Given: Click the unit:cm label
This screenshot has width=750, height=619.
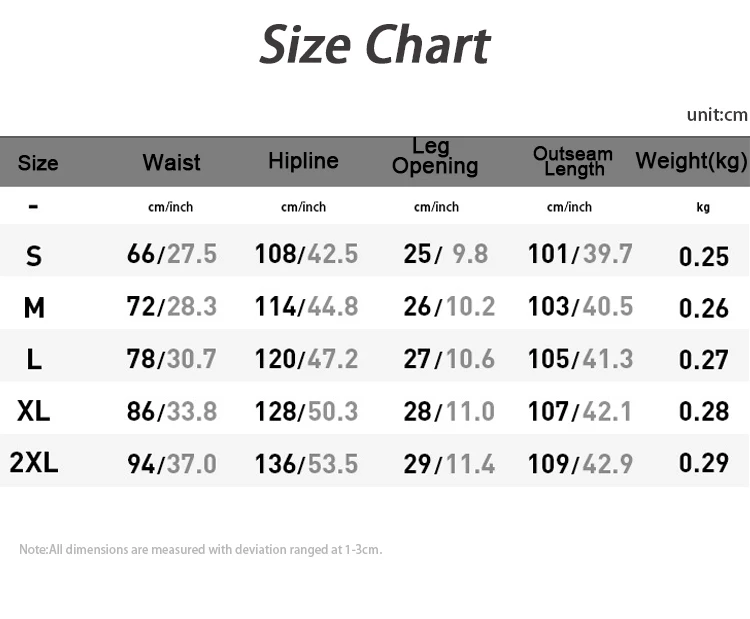Looking at the screenshot, I should click(717, 114).
